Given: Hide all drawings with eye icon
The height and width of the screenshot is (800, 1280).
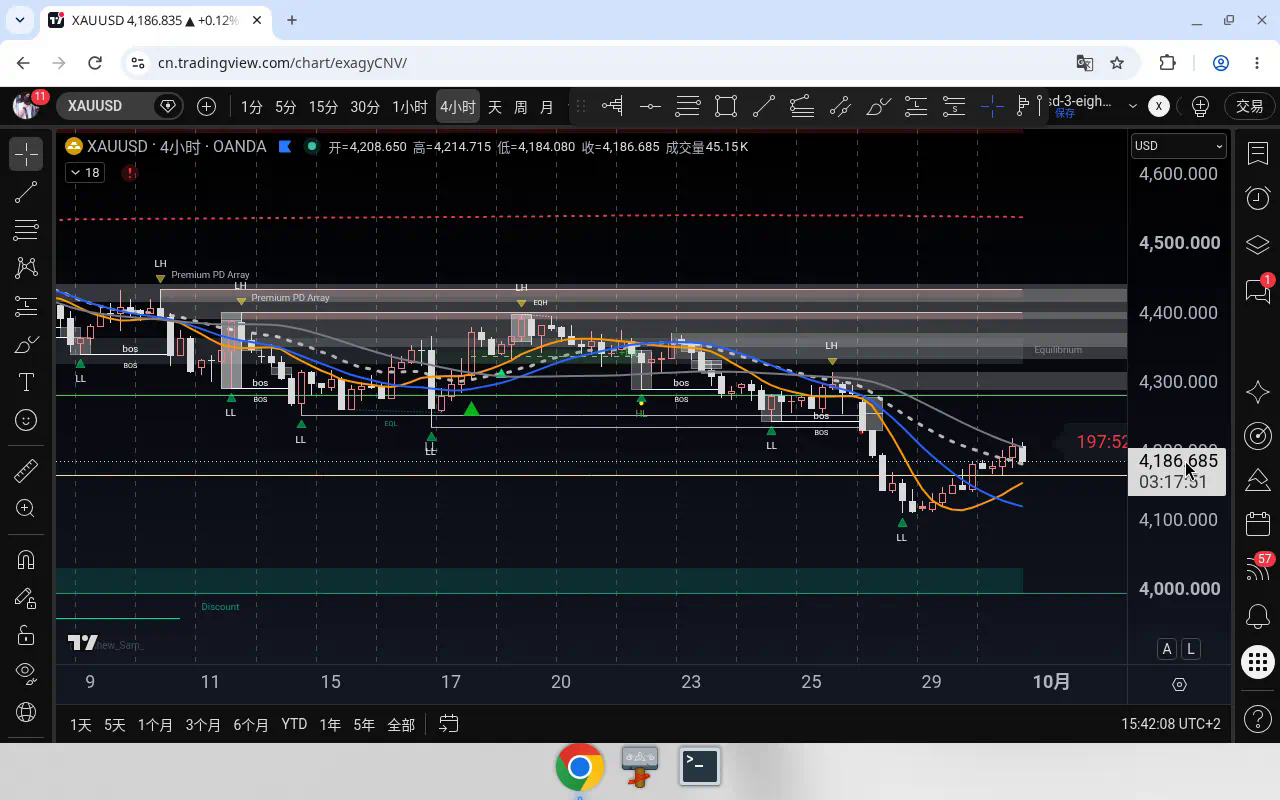Looking at the screenshot, I should pos(26,673).
